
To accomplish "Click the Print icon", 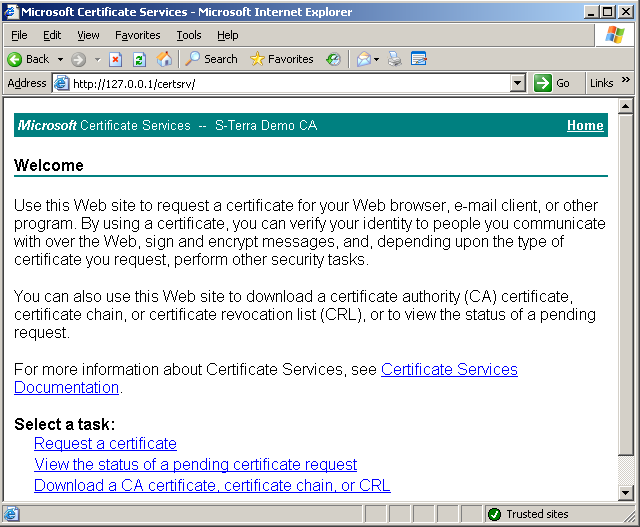I will (x=395, y=59).
